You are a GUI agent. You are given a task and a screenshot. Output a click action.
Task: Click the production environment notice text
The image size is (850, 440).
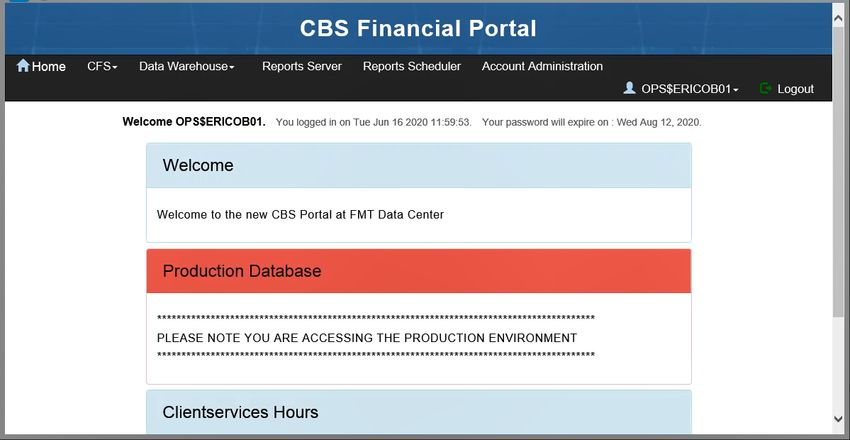[x=367, y=338]
